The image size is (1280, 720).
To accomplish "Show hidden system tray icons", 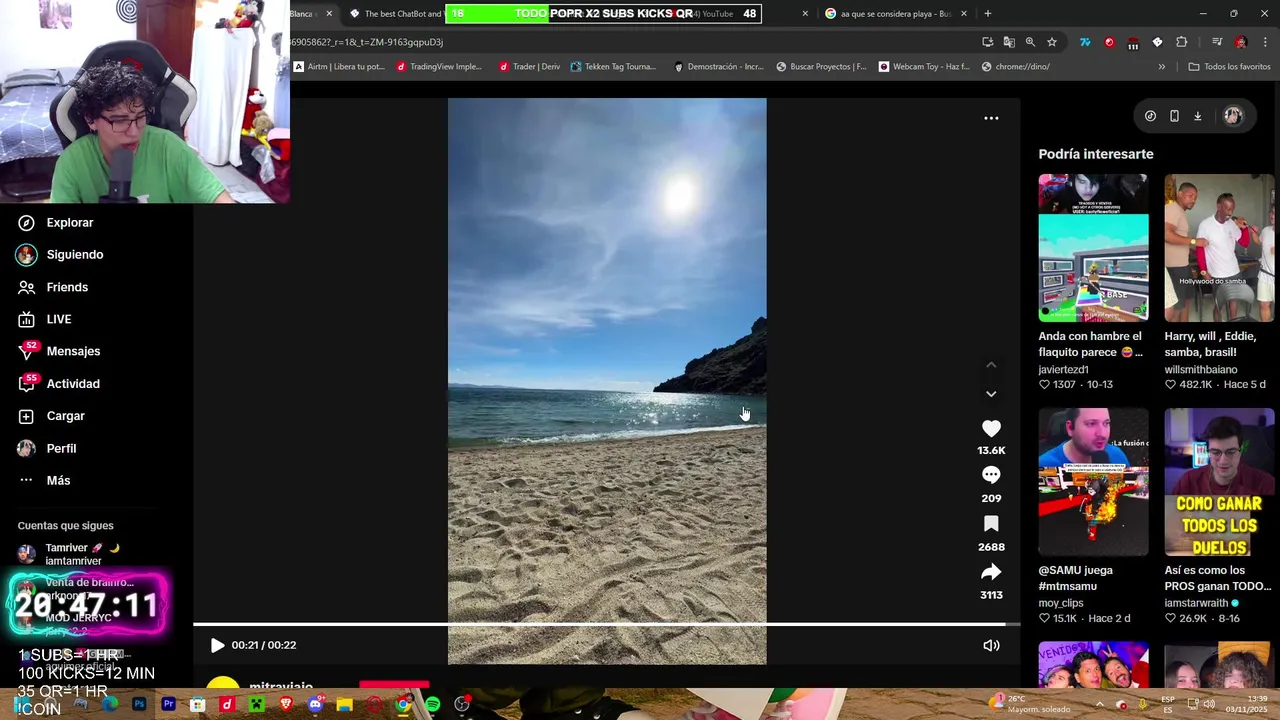I will (x=1102, y=704).
